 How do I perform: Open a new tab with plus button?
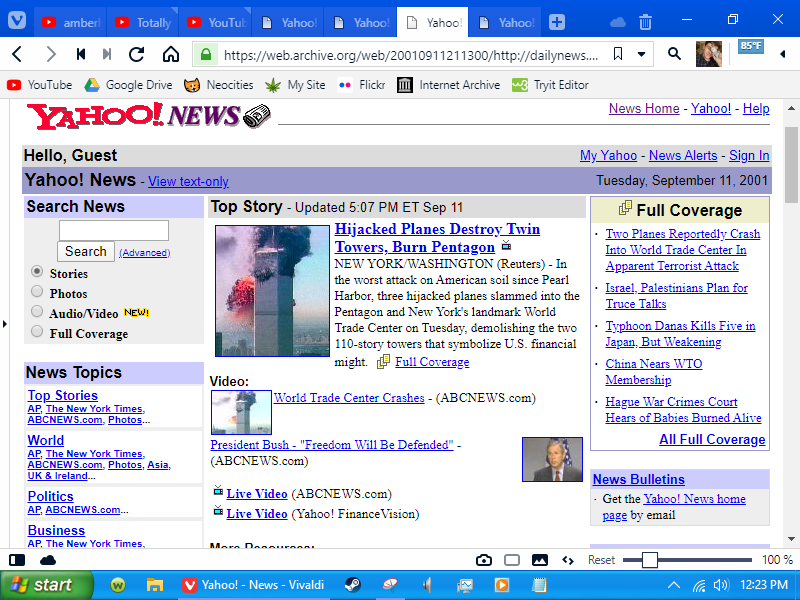tap(557, 22)
